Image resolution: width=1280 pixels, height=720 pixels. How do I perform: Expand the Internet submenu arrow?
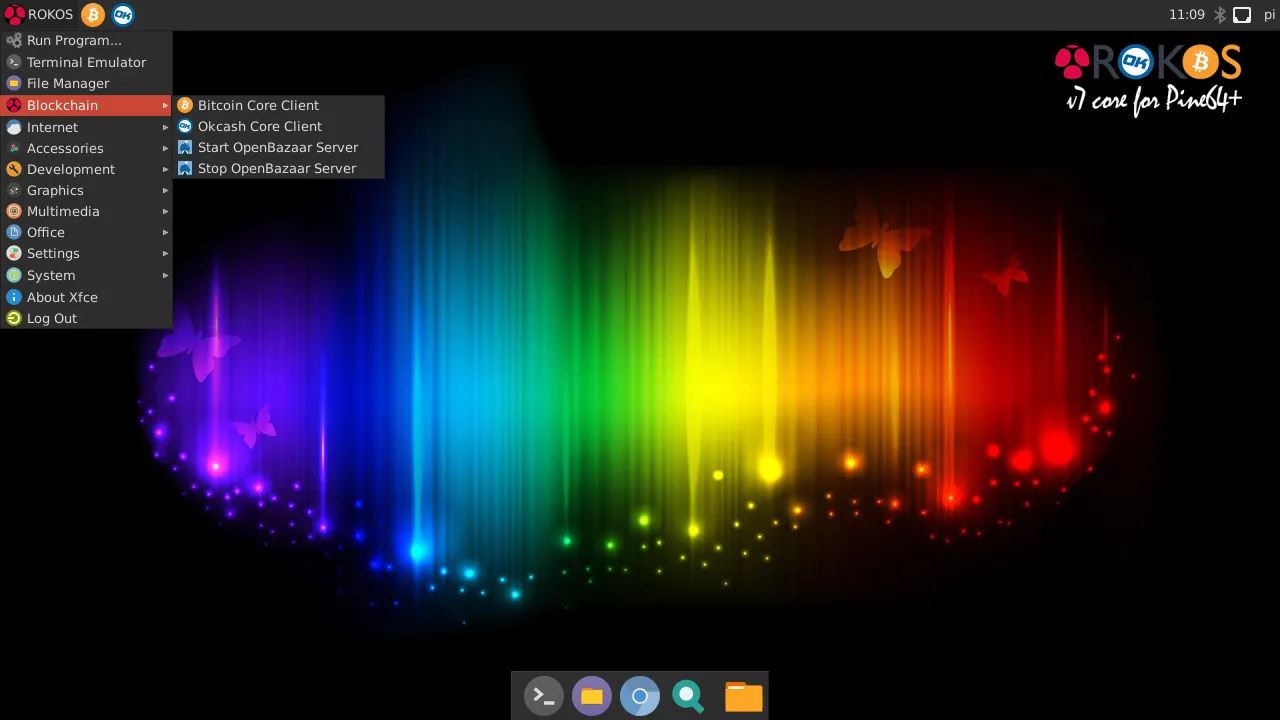[x=165, y=127]
